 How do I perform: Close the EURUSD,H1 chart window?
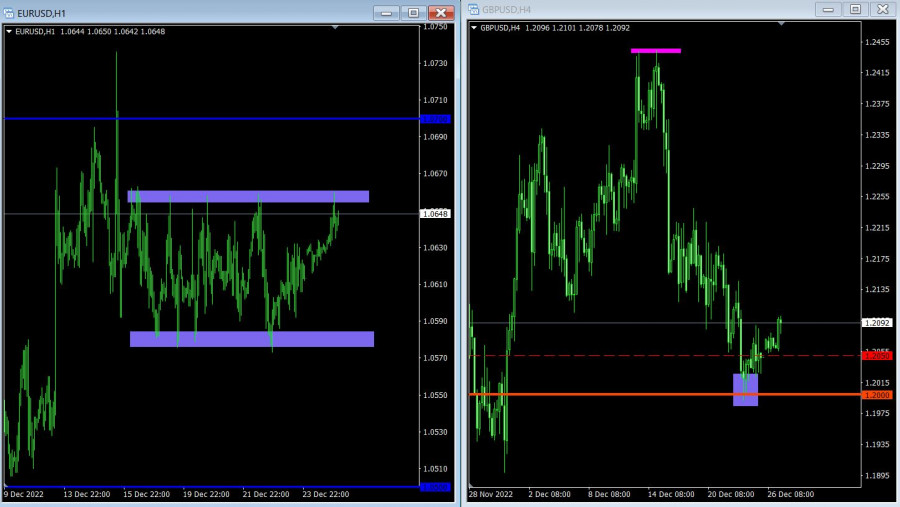coord(441,13)
